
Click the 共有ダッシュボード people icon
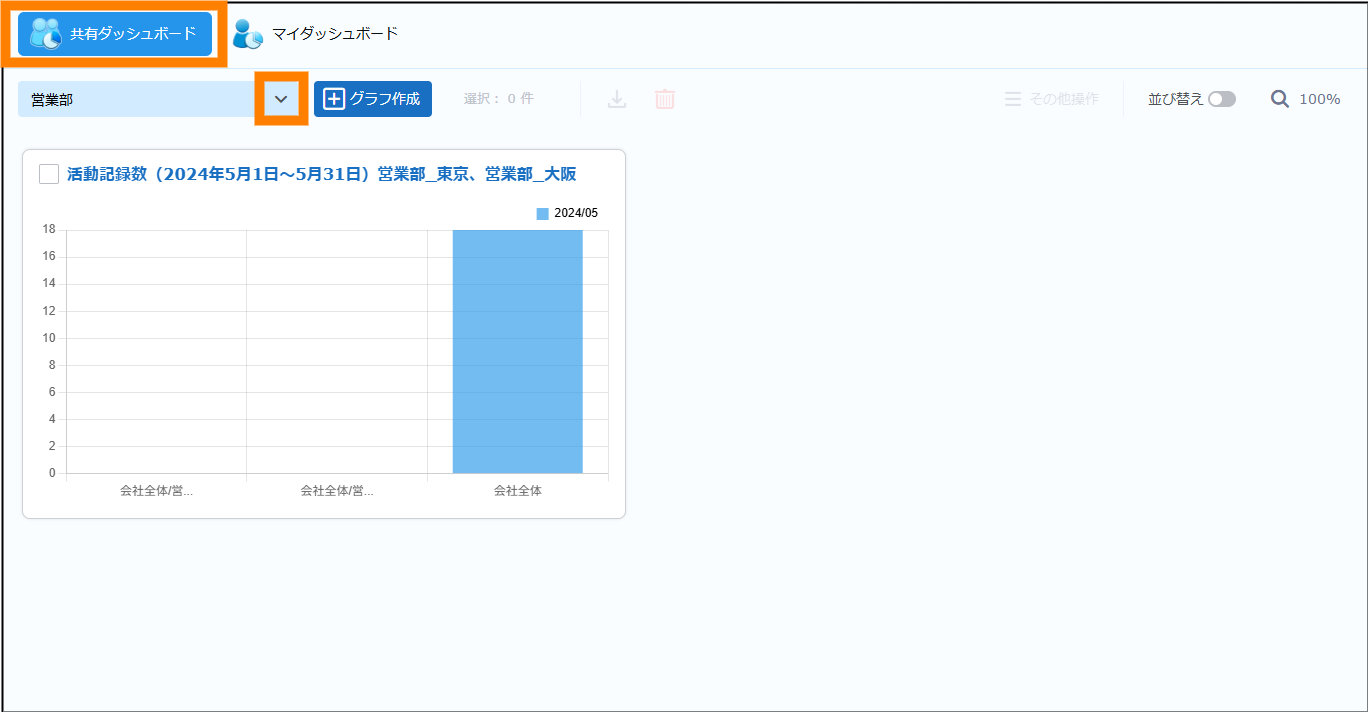[x=45, y=34]
